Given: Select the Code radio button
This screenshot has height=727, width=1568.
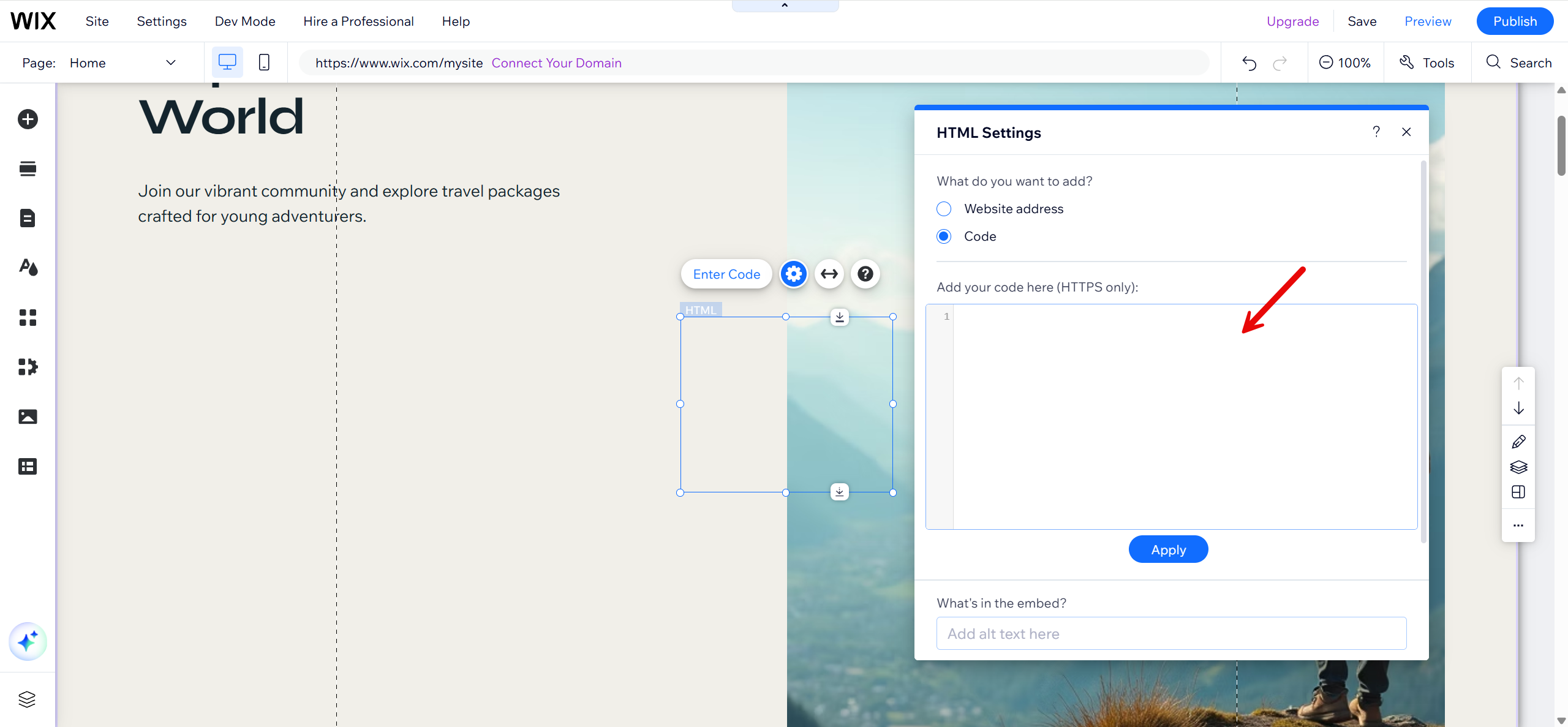Looking at the screenshot, I should [944, 236].
